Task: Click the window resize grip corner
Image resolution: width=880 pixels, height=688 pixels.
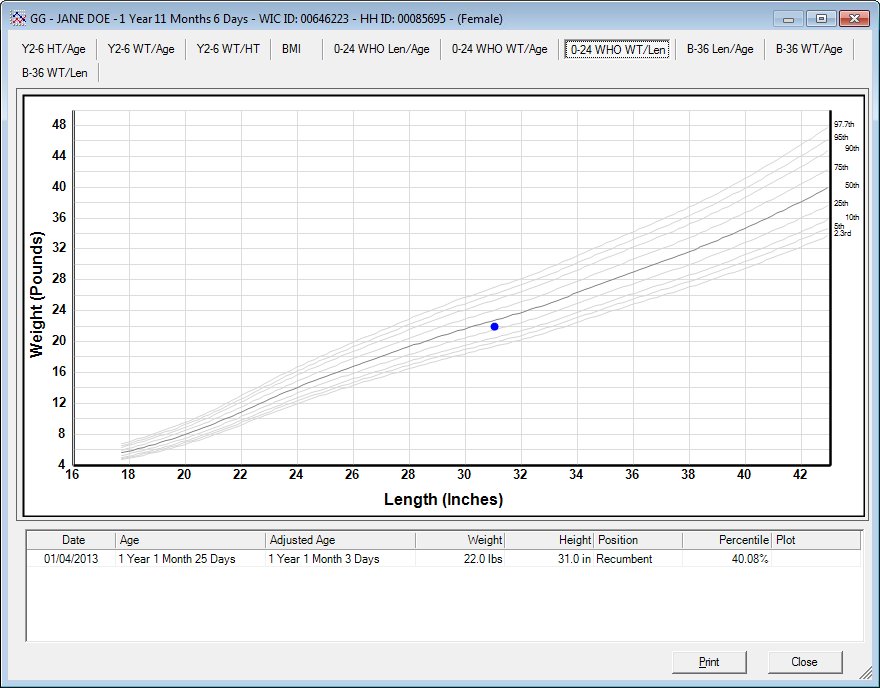Action: click(x=865, y=672)
